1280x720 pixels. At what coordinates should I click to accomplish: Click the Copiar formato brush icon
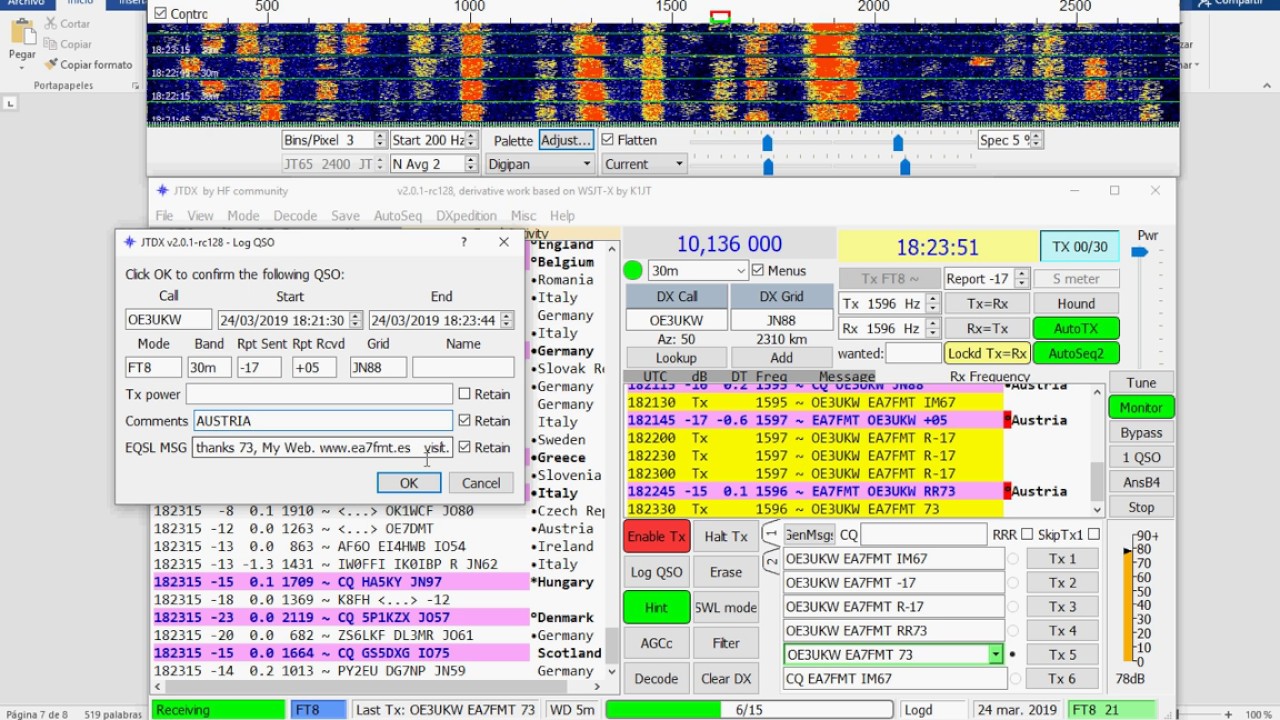pyautogui.click(x=50, y=64)
